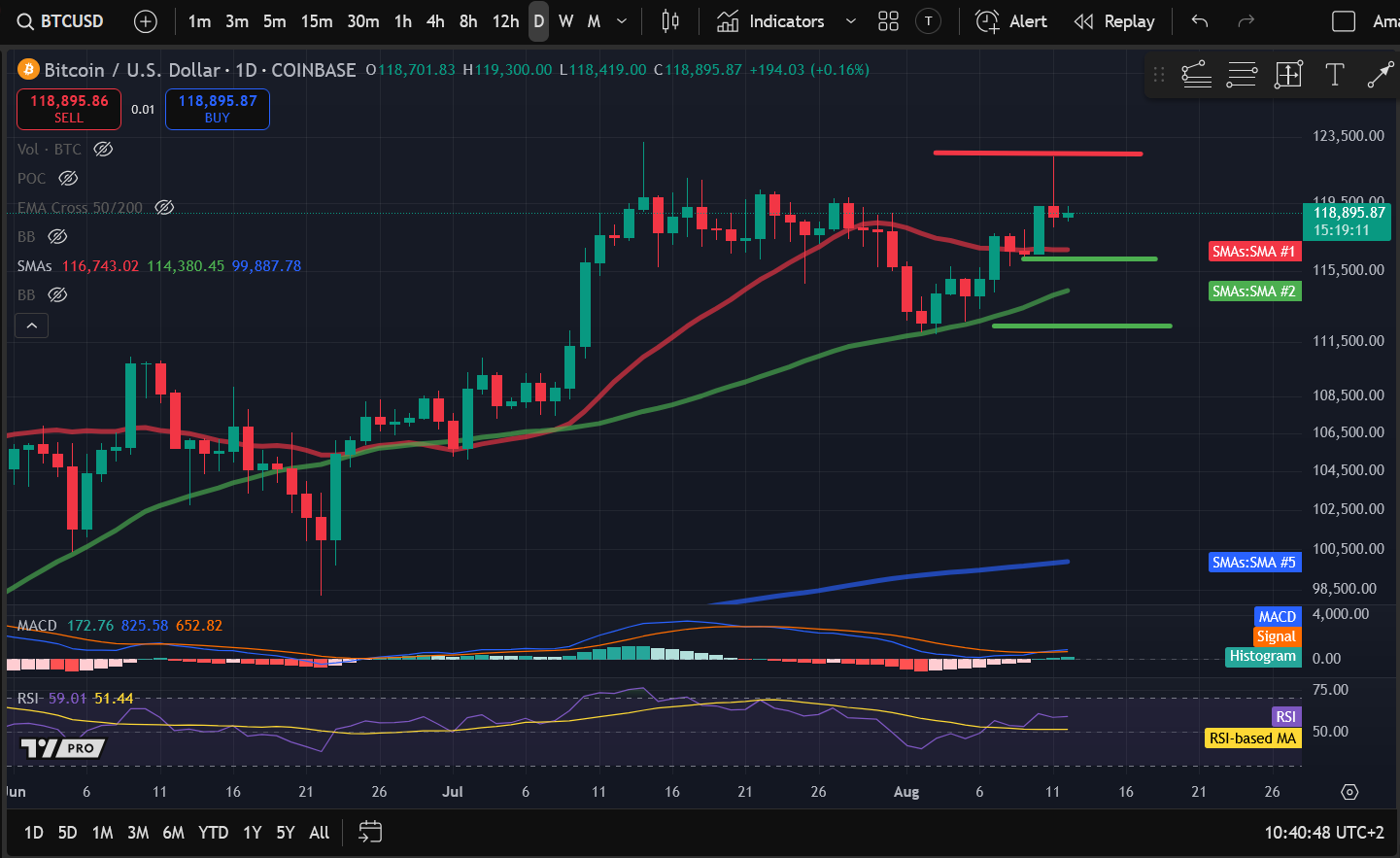1400x858 pixels.
Task: Undo last chart action
Action: click(x=1200, y=21)
